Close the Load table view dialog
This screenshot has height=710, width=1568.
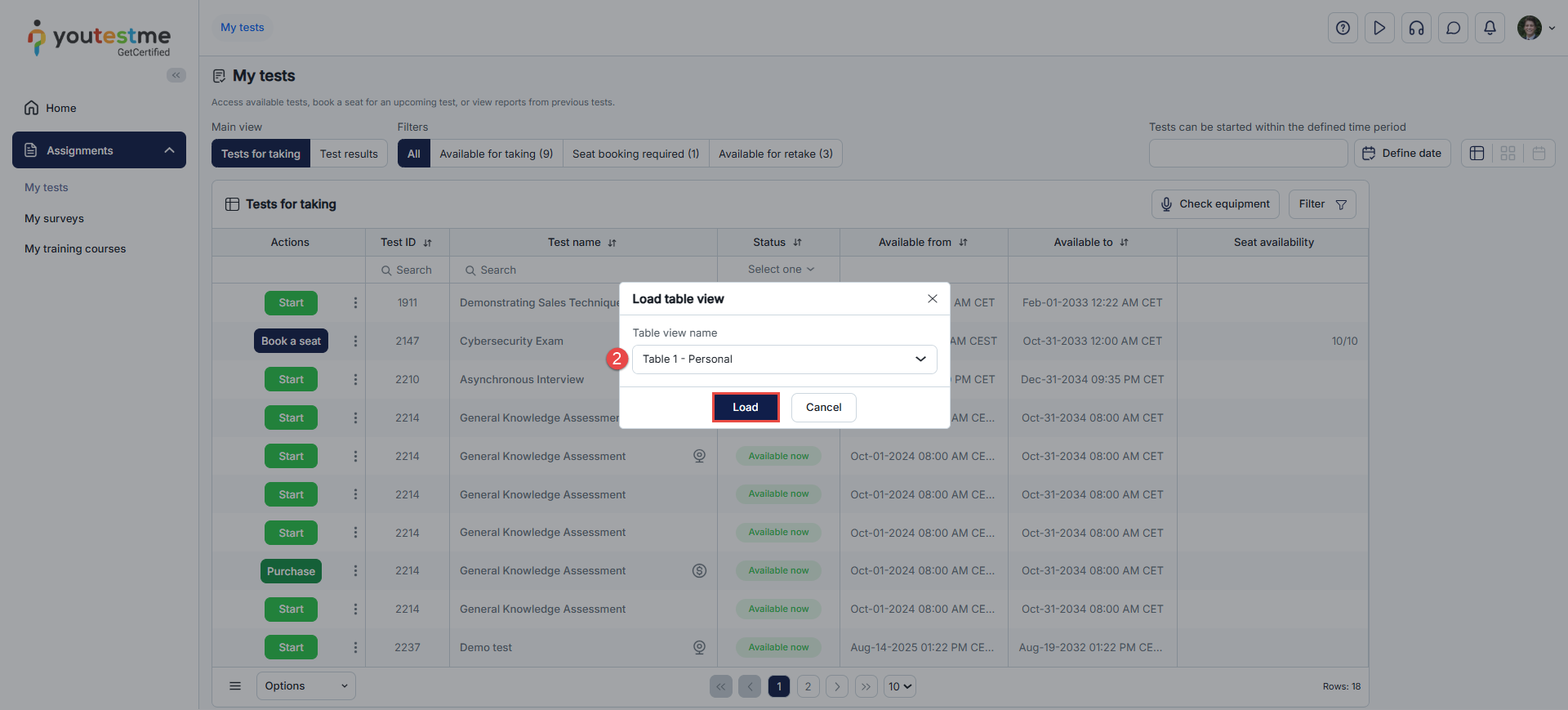932,299
